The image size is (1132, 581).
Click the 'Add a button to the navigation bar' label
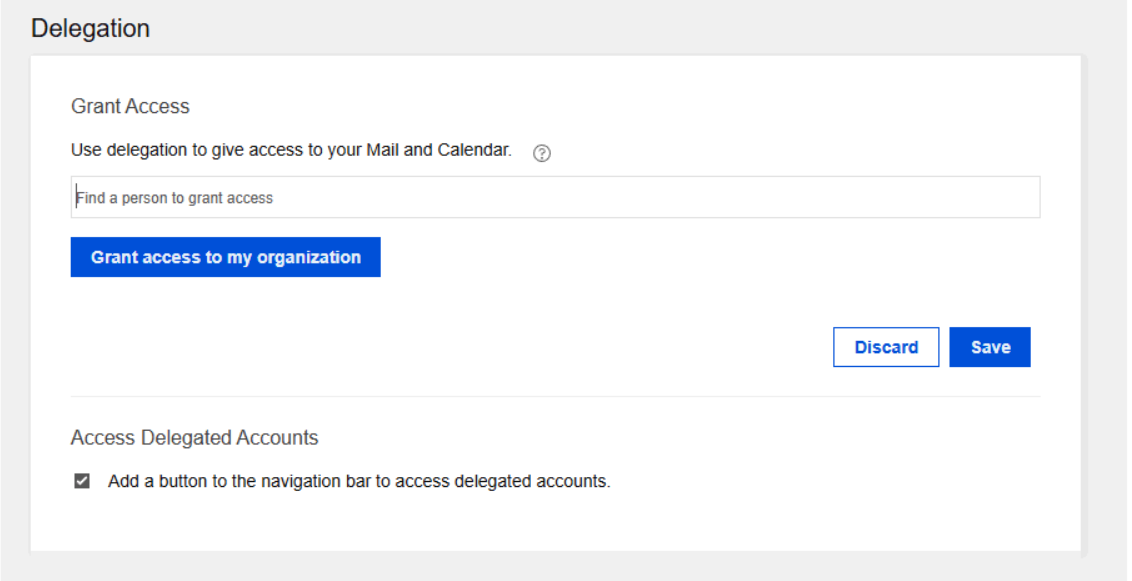click(x=359, y=481)
